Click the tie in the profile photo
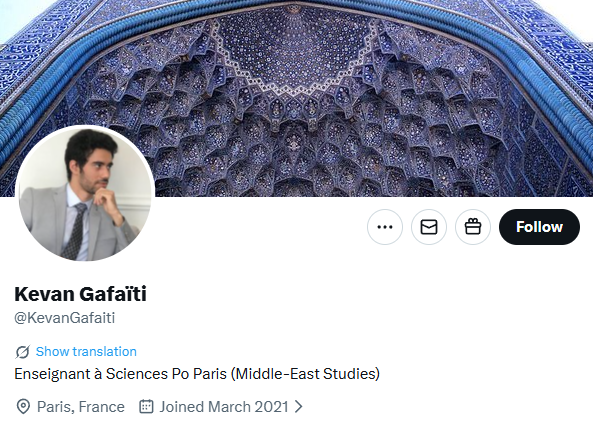This screenshot has width=593, height=424. (76, 231)
